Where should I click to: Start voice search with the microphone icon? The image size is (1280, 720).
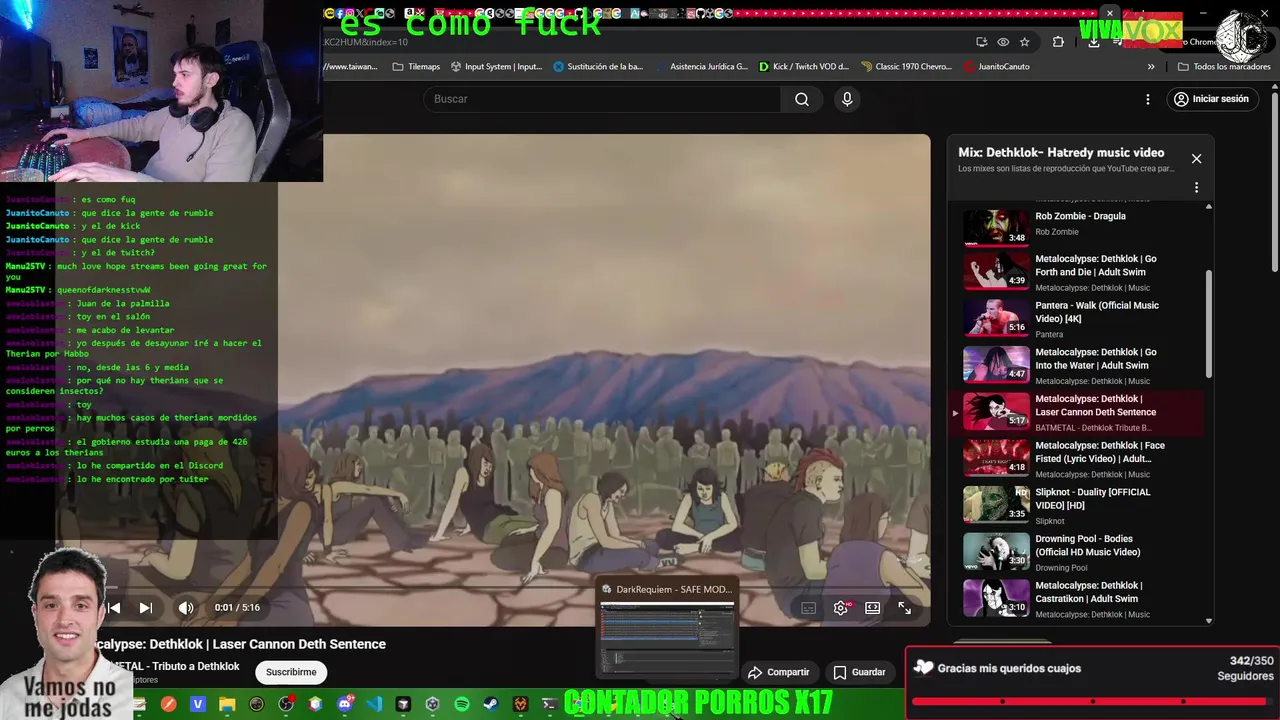(847, 99)
